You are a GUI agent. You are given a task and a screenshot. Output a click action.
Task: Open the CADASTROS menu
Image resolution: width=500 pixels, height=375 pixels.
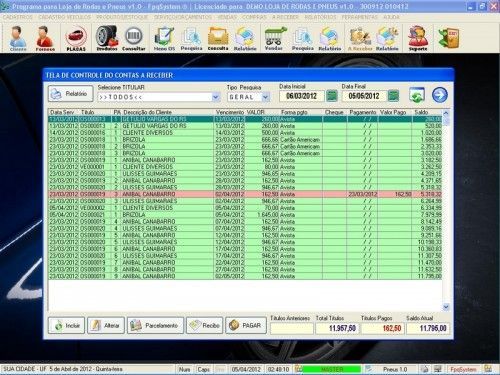[18, 17]
